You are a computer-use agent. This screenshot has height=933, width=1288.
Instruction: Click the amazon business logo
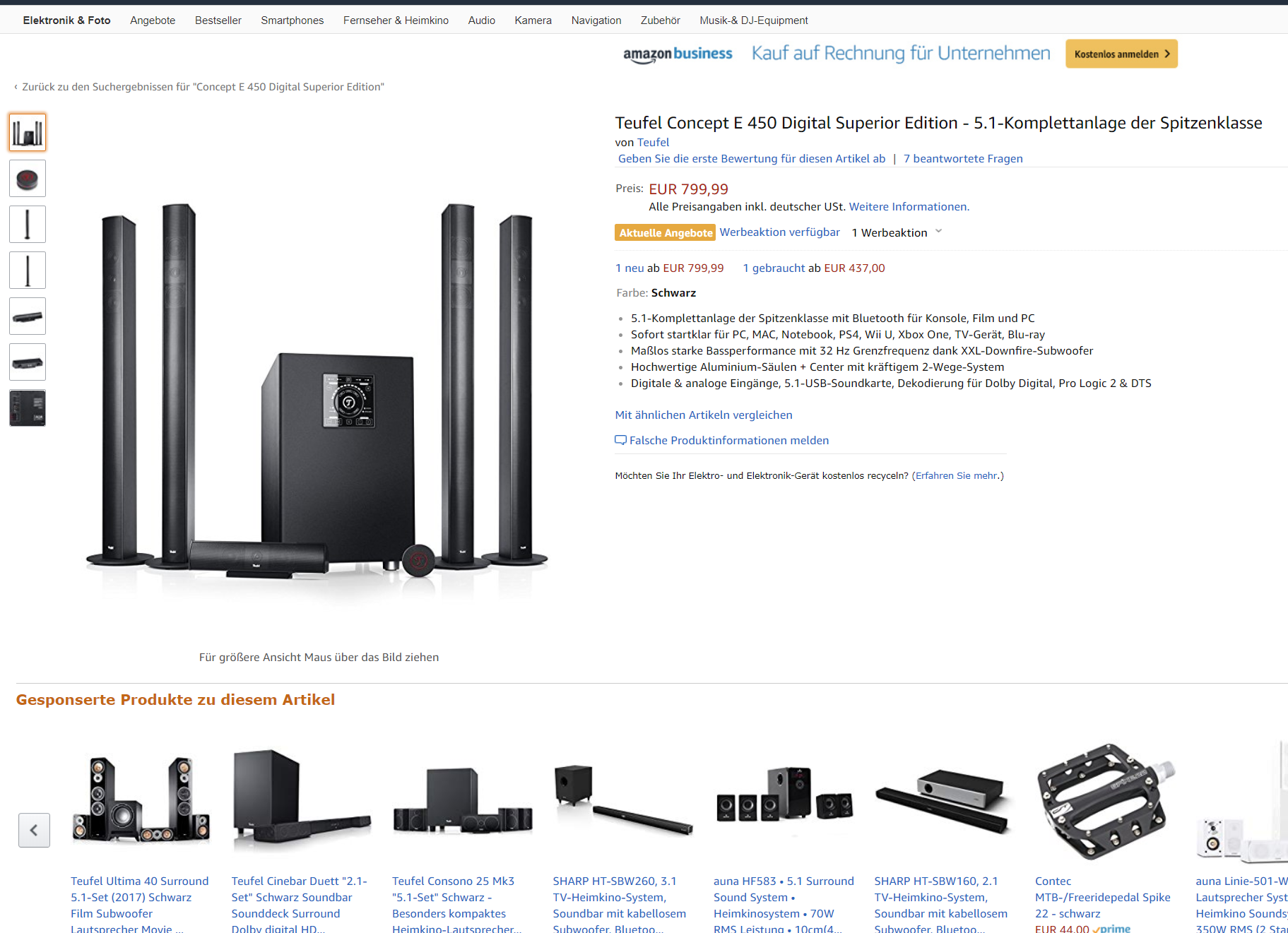(x=678, y=54)
